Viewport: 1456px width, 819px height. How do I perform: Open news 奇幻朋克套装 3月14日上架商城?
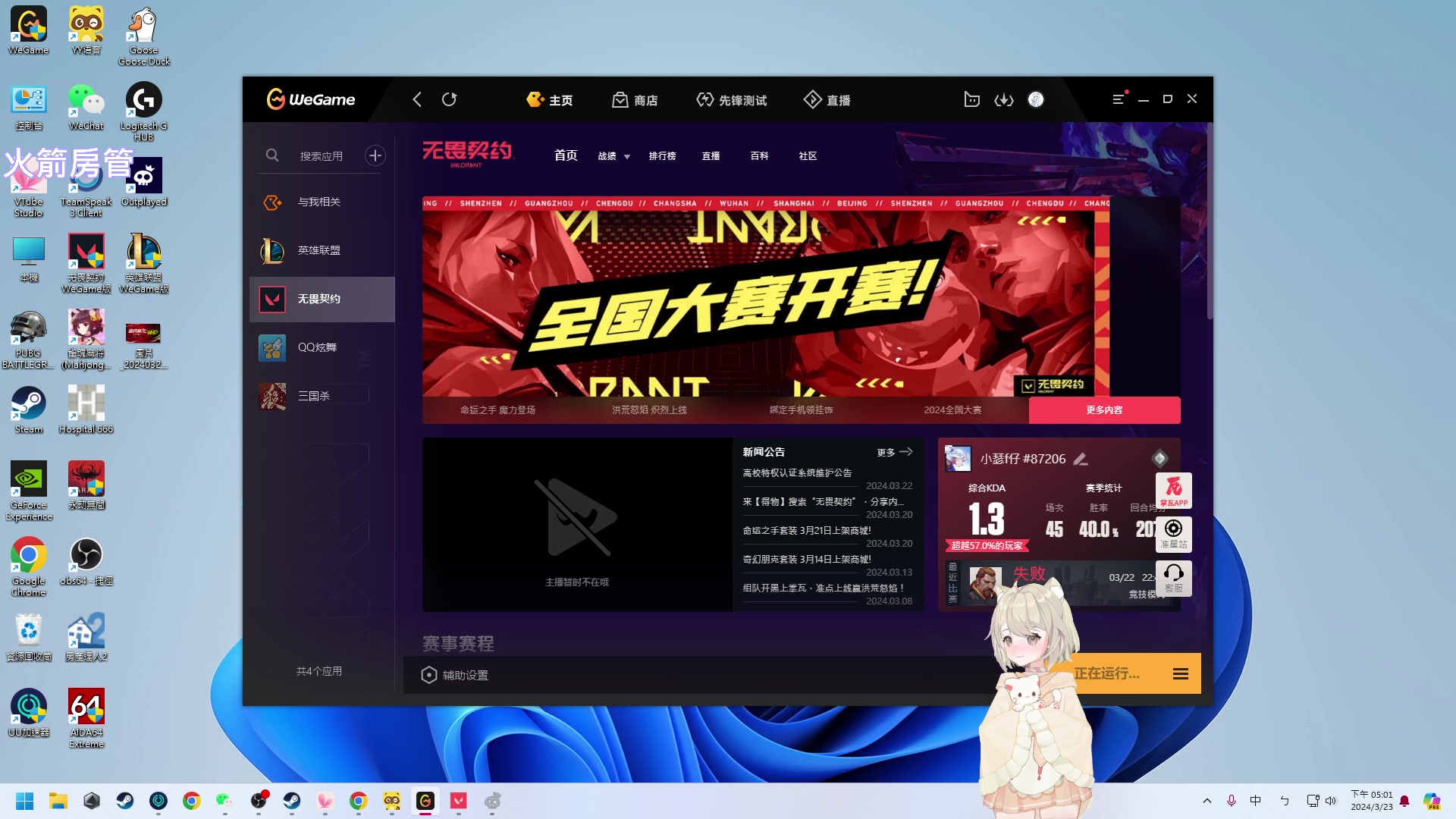(807, 560)
